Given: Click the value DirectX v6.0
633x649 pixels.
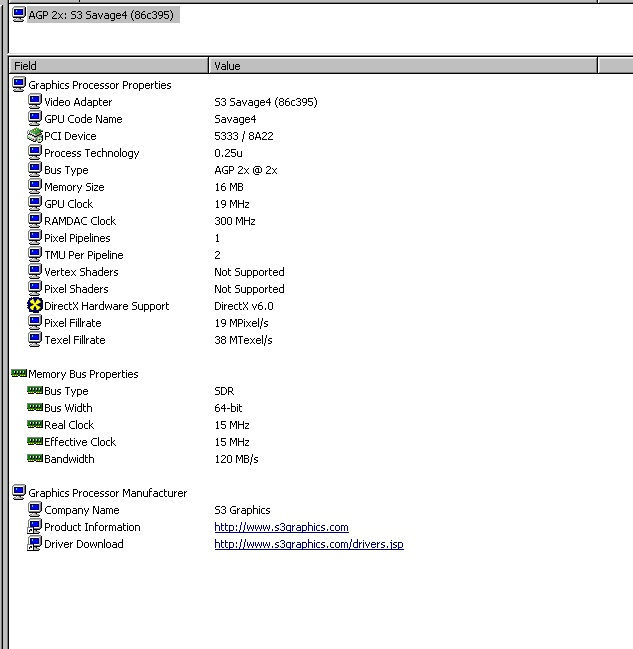Looking at the screenshot, I should [x=244, y=306].
